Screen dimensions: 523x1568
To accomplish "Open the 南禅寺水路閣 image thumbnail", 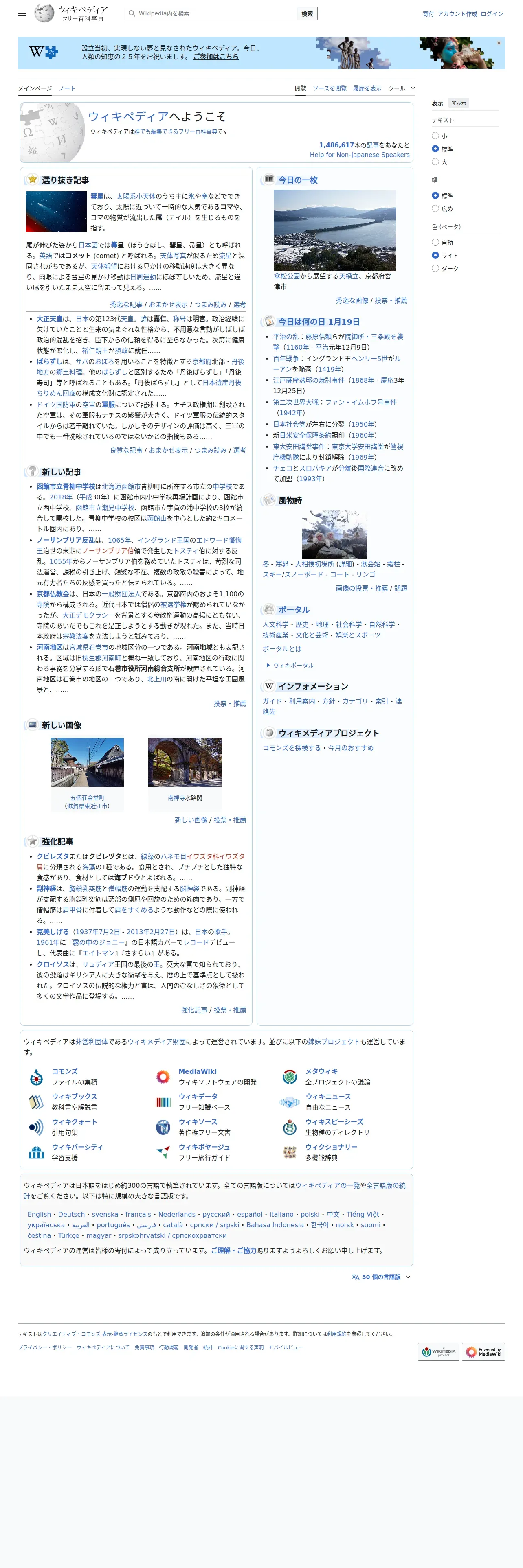I will click(x=185, y=762).
